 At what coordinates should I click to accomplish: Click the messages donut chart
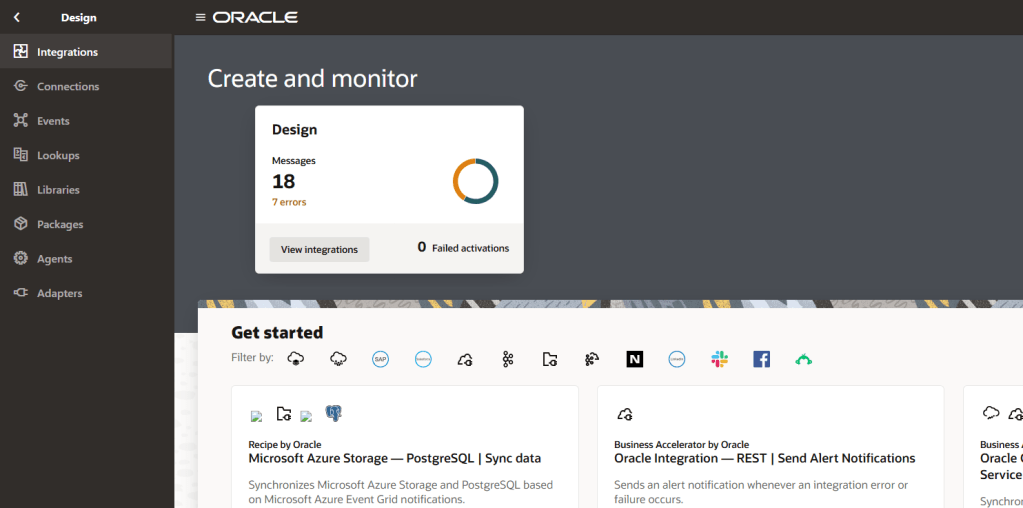[x=475, y=181]
